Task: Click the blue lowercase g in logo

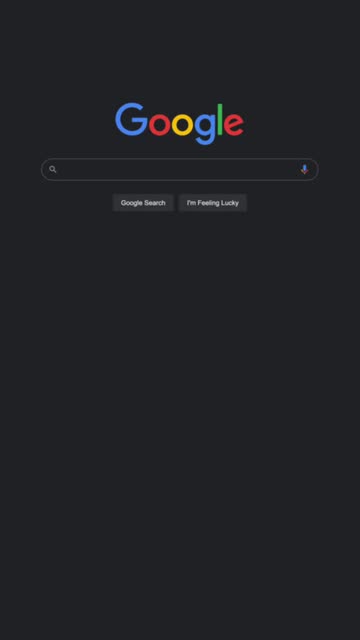Action: [x=205, y=129]
